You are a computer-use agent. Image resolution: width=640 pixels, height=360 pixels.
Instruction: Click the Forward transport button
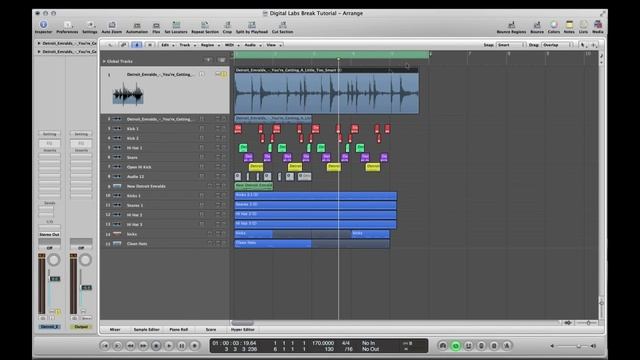143,346
